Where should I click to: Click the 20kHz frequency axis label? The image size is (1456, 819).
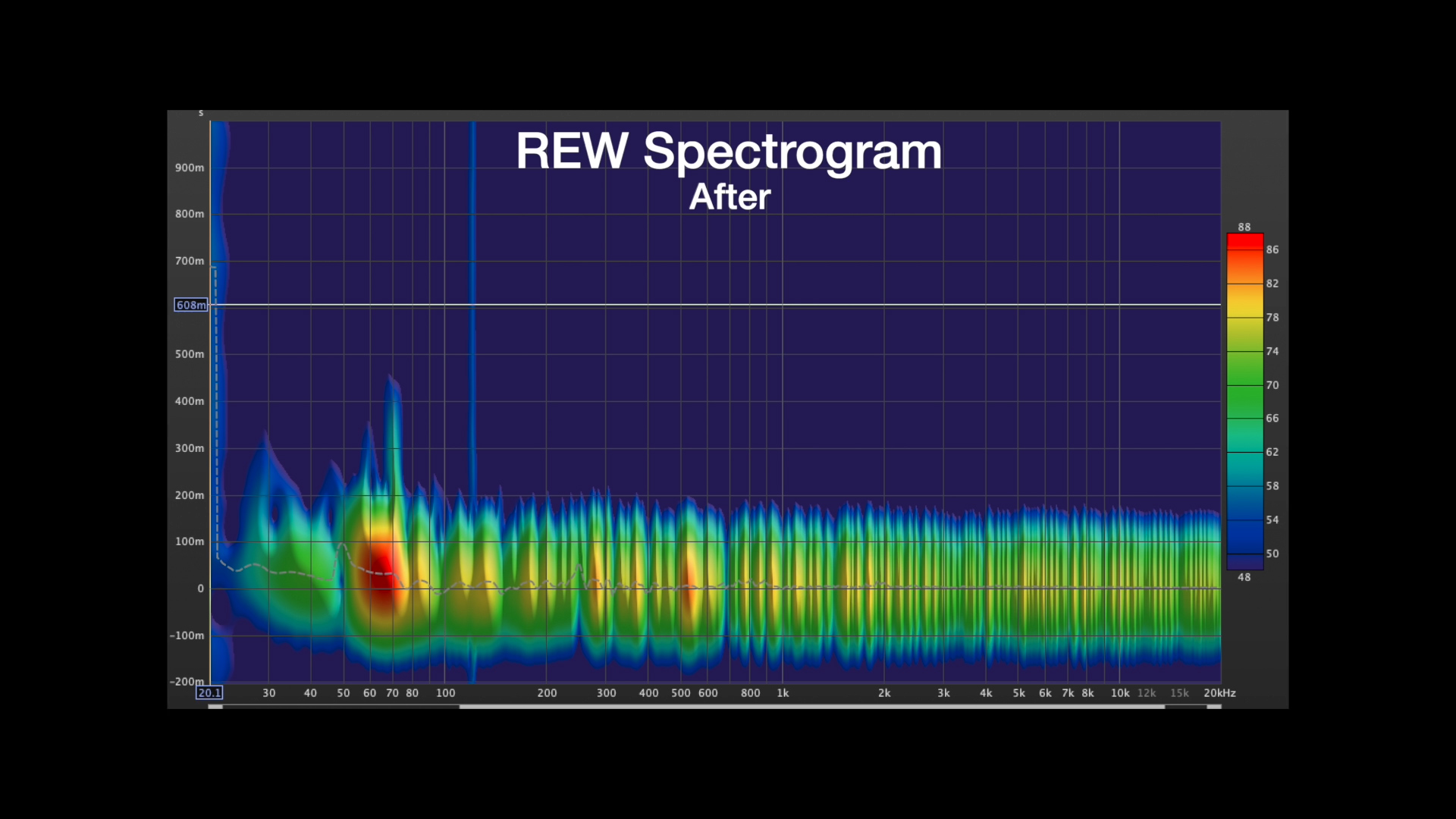pos(1220,693)
